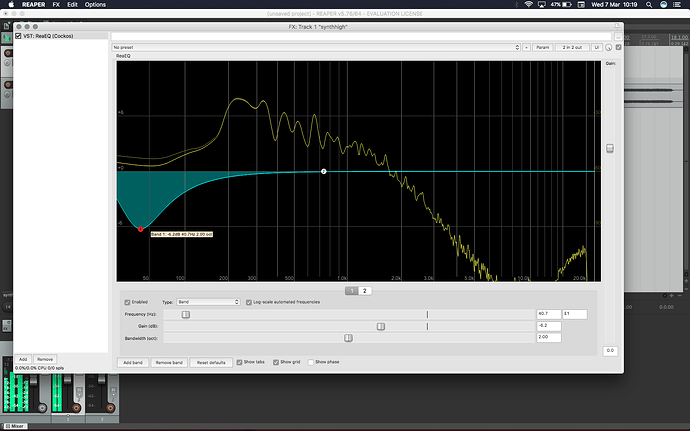The height and width of the screenshot is (431, 690).
Task: Toggle Log-scale automated frequencies
Action: [x=249, y=302]
